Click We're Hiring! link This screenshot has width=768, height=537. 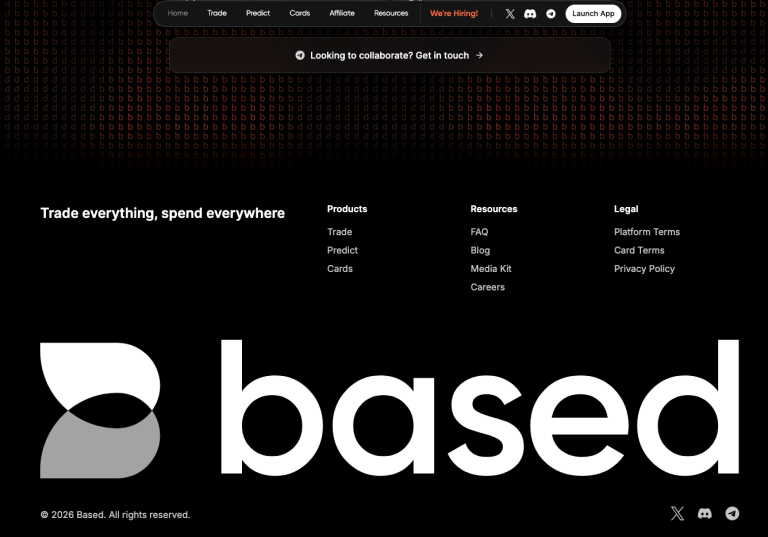coord(454,14)
